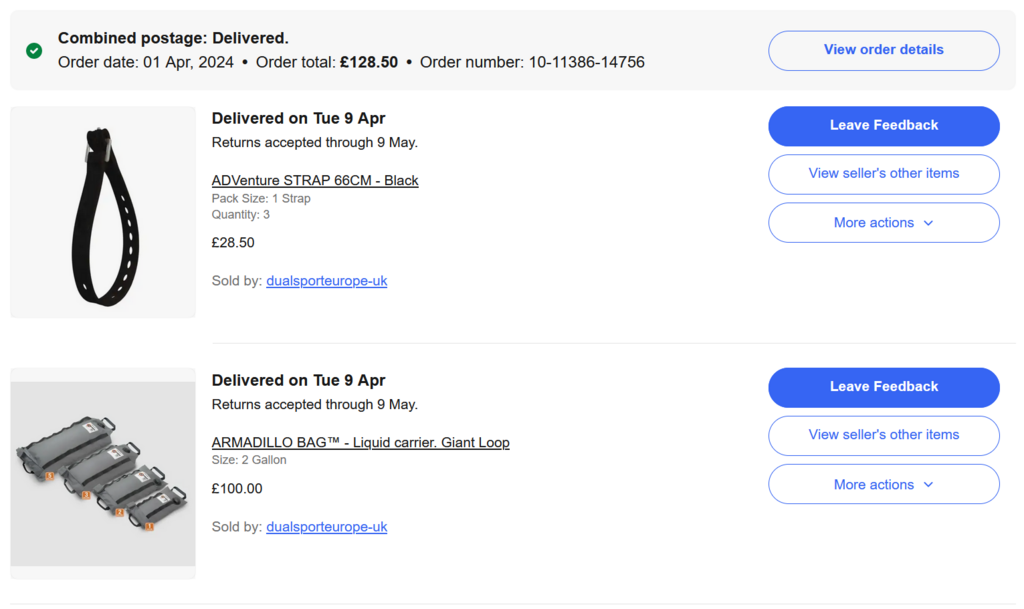Click the Combined postage: Delivered heading
Viewport: 1024px width, 609px height.
173,38
